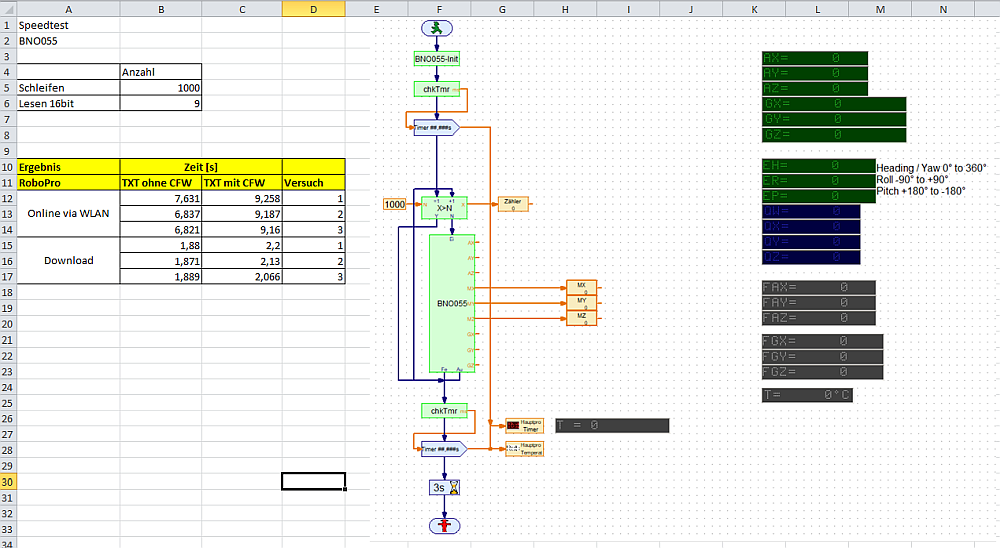The width and height of the screenshot is (1000, 548).
Task: Click the green AX= display panel
Action: (x=814, y=59)
